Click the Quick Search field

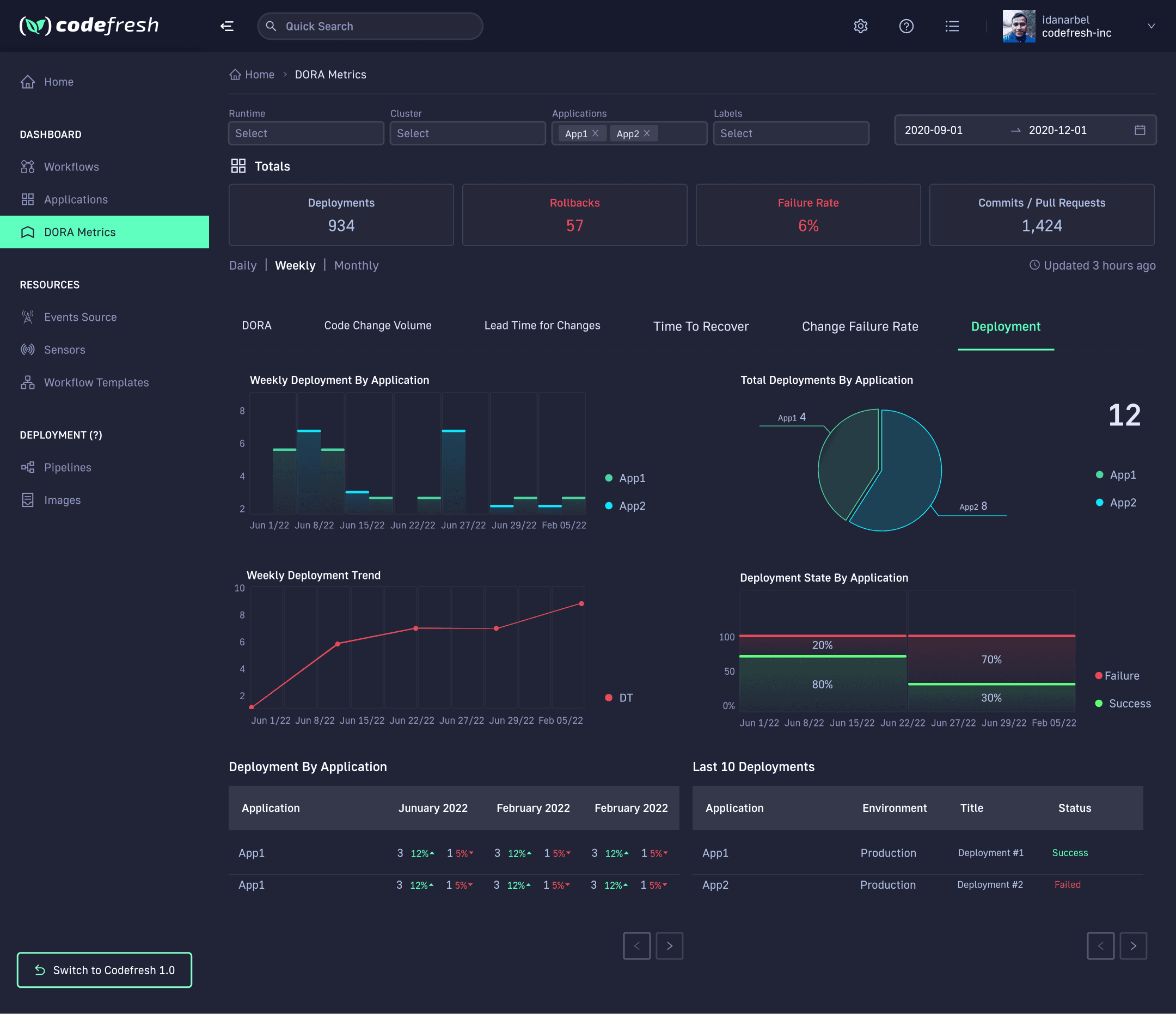[x=370, y=26]
